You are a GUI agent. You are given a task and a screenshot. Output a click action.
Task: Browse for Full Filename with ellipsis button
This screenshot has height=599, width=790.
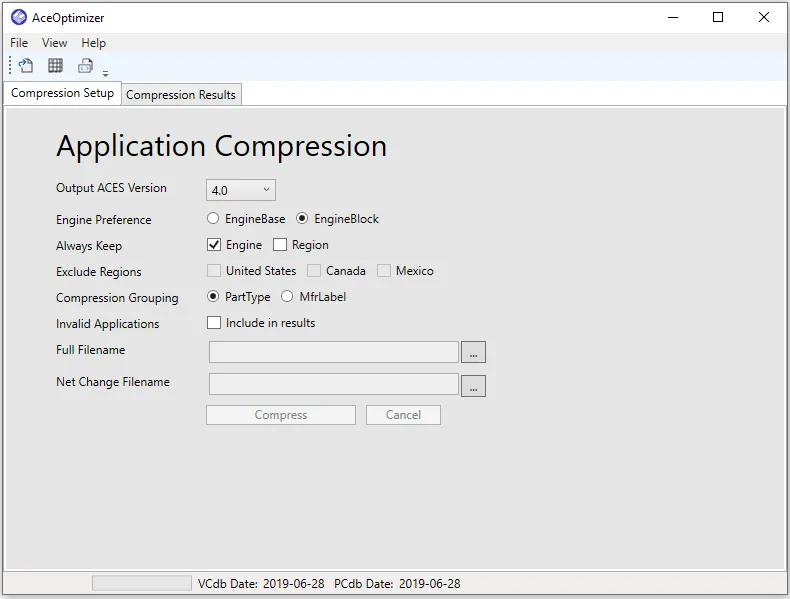[473, 352]
